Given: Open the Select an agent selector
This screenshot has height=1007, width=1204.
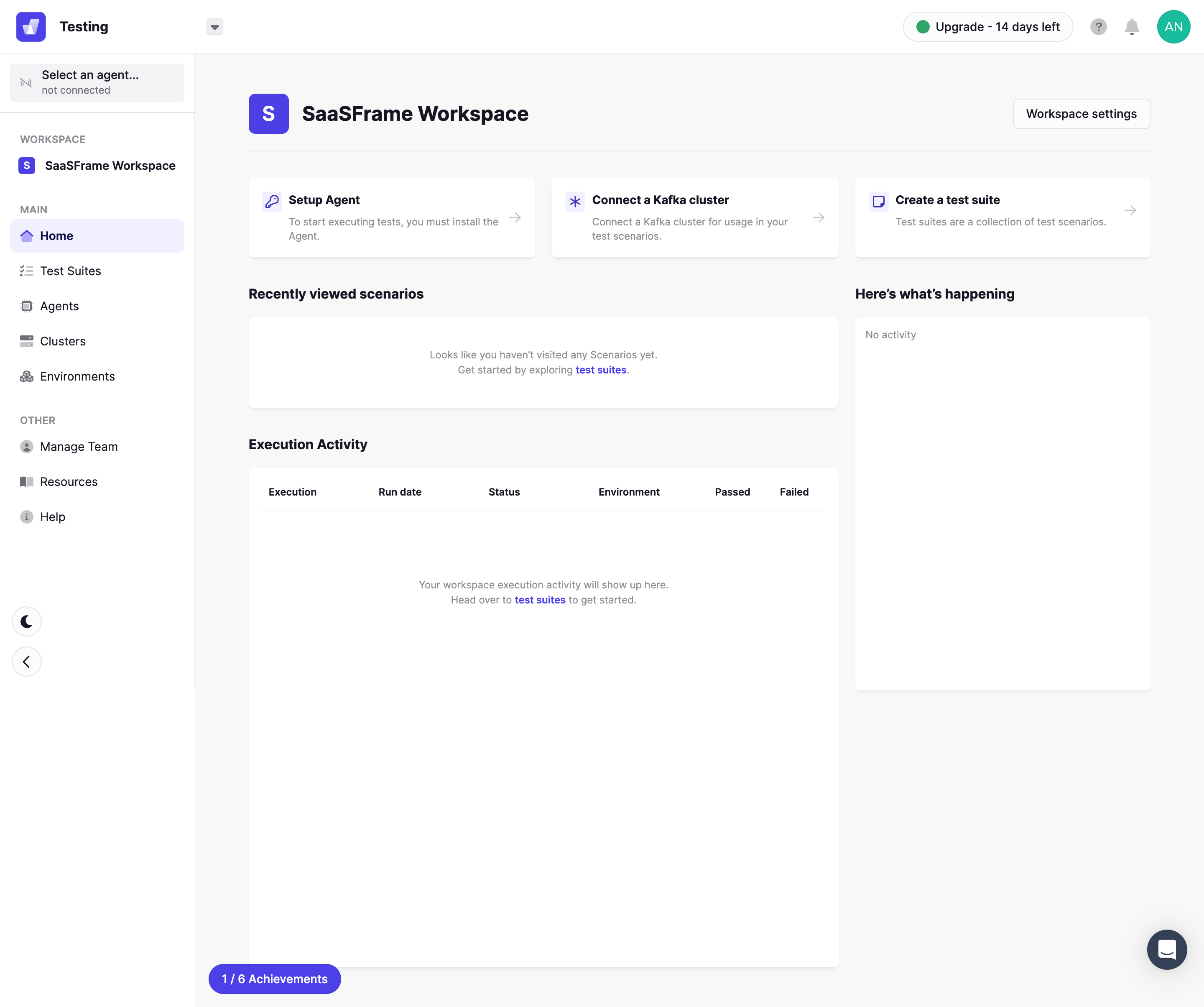Looking at the screenshot, I should 97,82.
